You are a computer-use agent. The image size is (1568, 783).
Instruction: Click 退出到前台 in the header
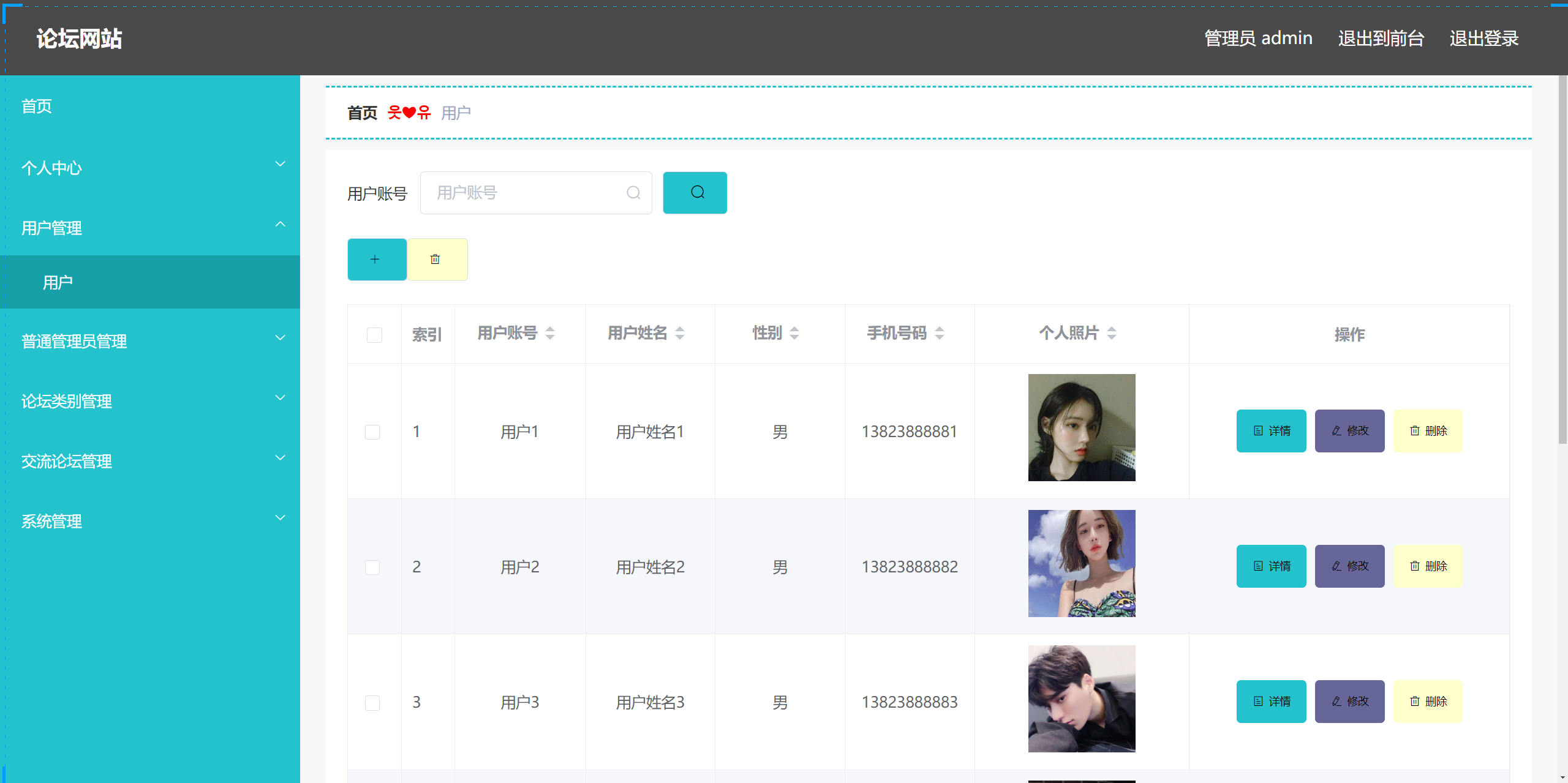pos(1381,39)
